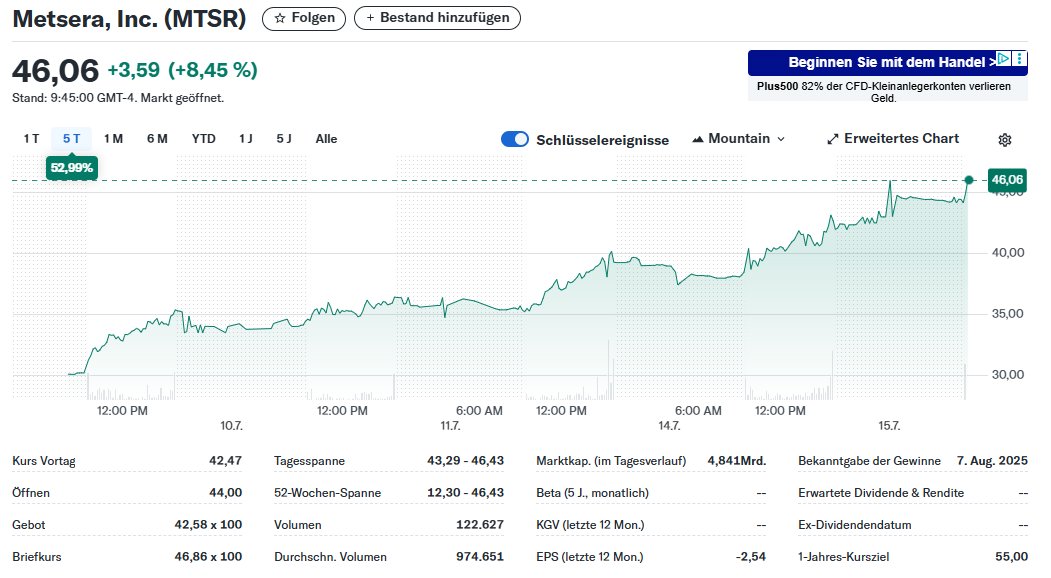The image size is (1051, 578).
Task: Click the Ex-Dividendendatum label
Action: pos(855,525)
